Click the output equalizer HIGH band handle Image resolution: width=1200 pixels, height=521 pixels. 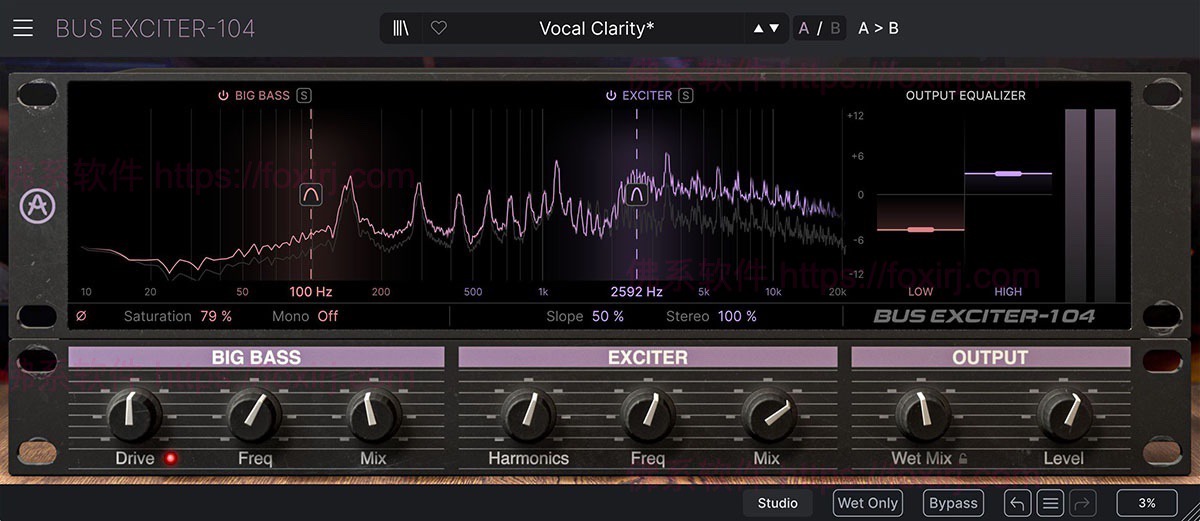pyautogui.click(x=1008, y=174)
